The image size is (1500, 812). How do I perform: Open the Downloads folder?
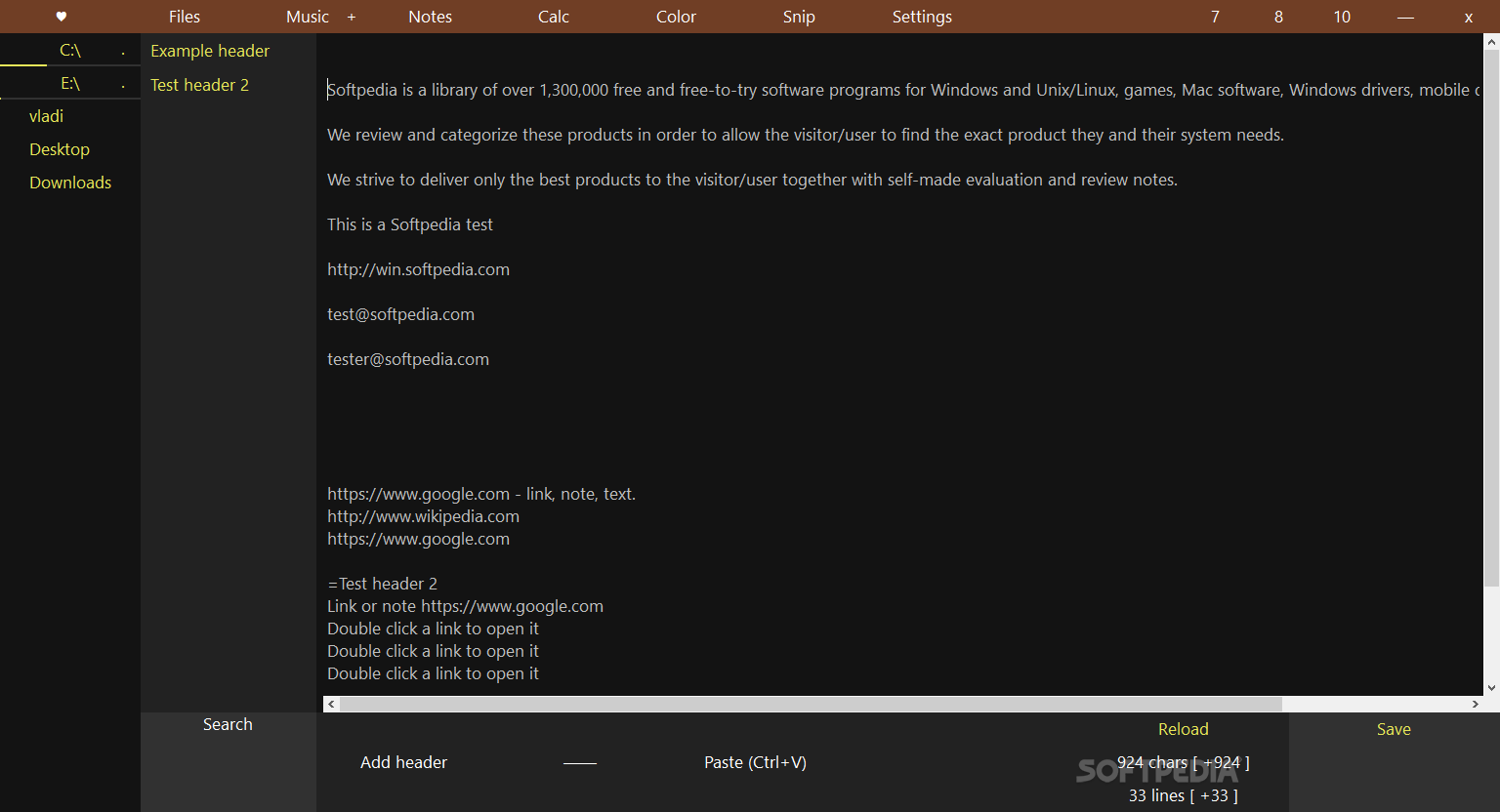pyautogui.click(x=70, y=183)
